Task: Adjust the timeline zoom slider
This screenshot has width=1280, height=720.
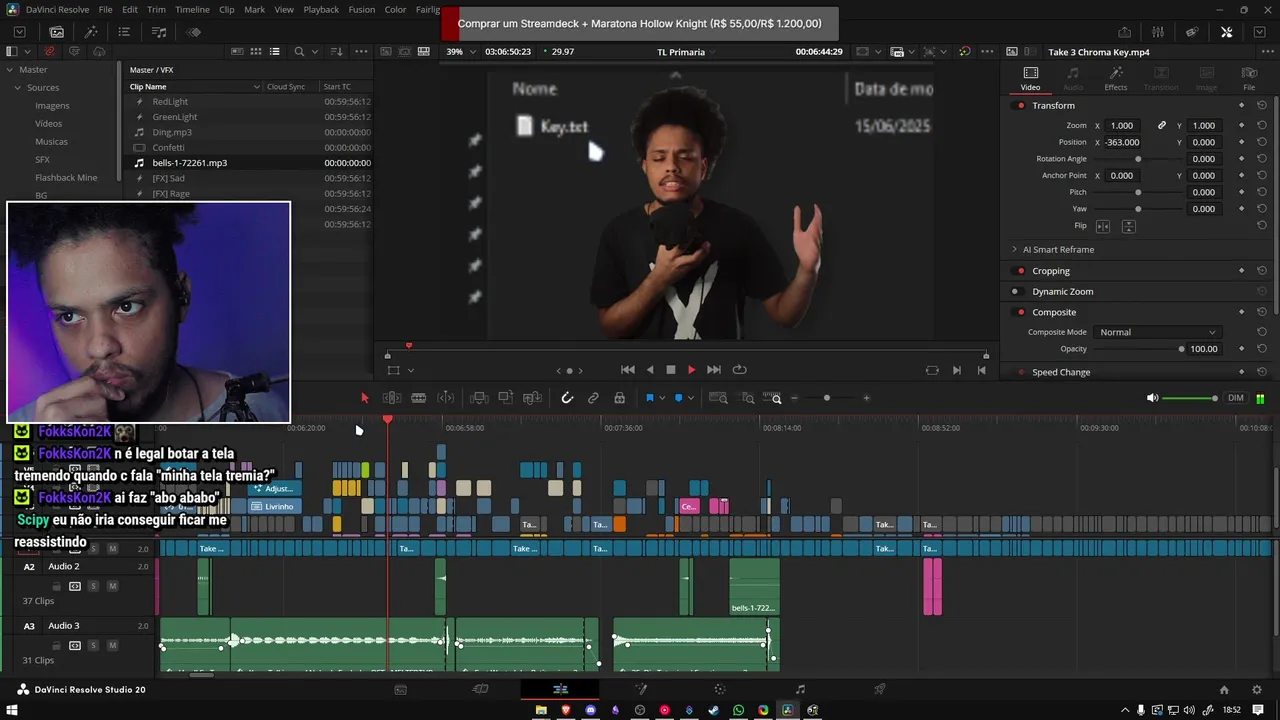Action: pyautogui.click(x=826, y=398)
